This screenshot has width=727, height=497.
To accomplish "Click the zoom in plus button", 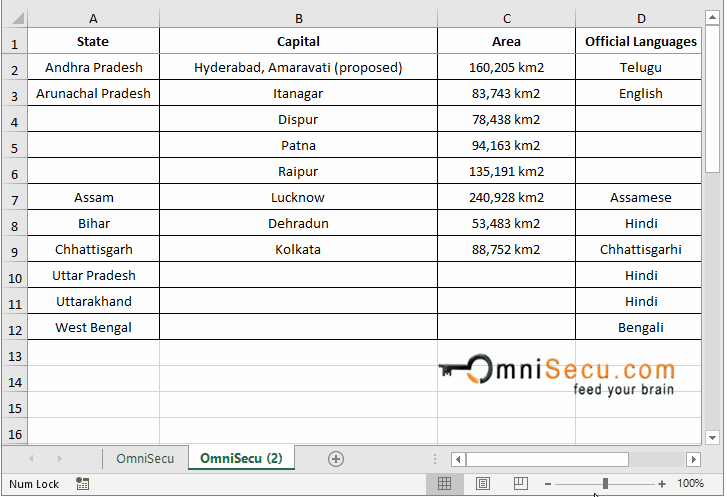I will click(x=662, y=484).
